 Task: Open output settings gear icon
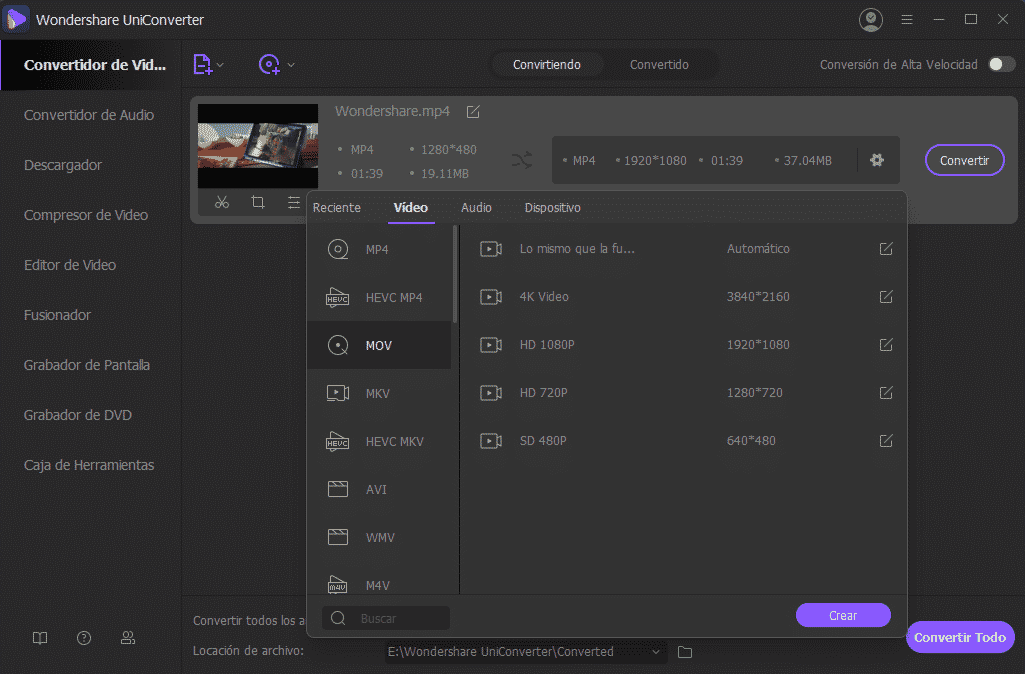pos(877,160)
